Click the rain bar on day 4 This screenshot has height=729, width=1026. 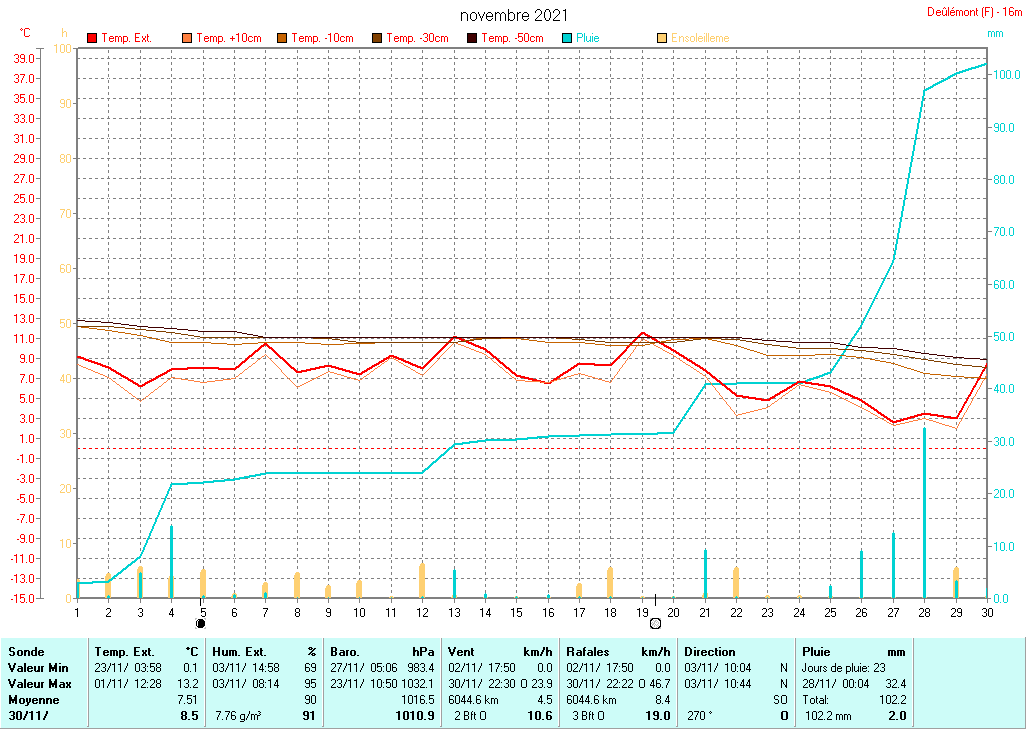pyautogui.click(x=171, y=560)
